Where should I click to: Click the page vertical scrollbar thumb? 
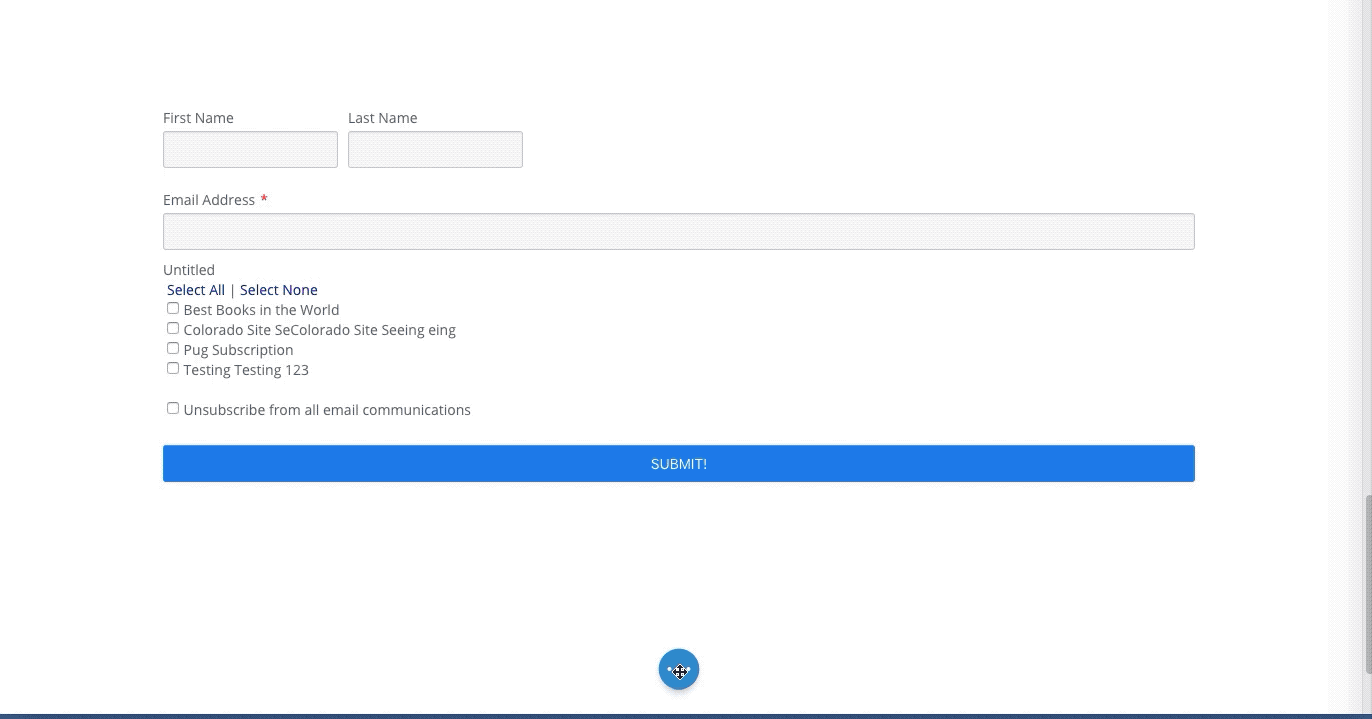coord(1367,585)
